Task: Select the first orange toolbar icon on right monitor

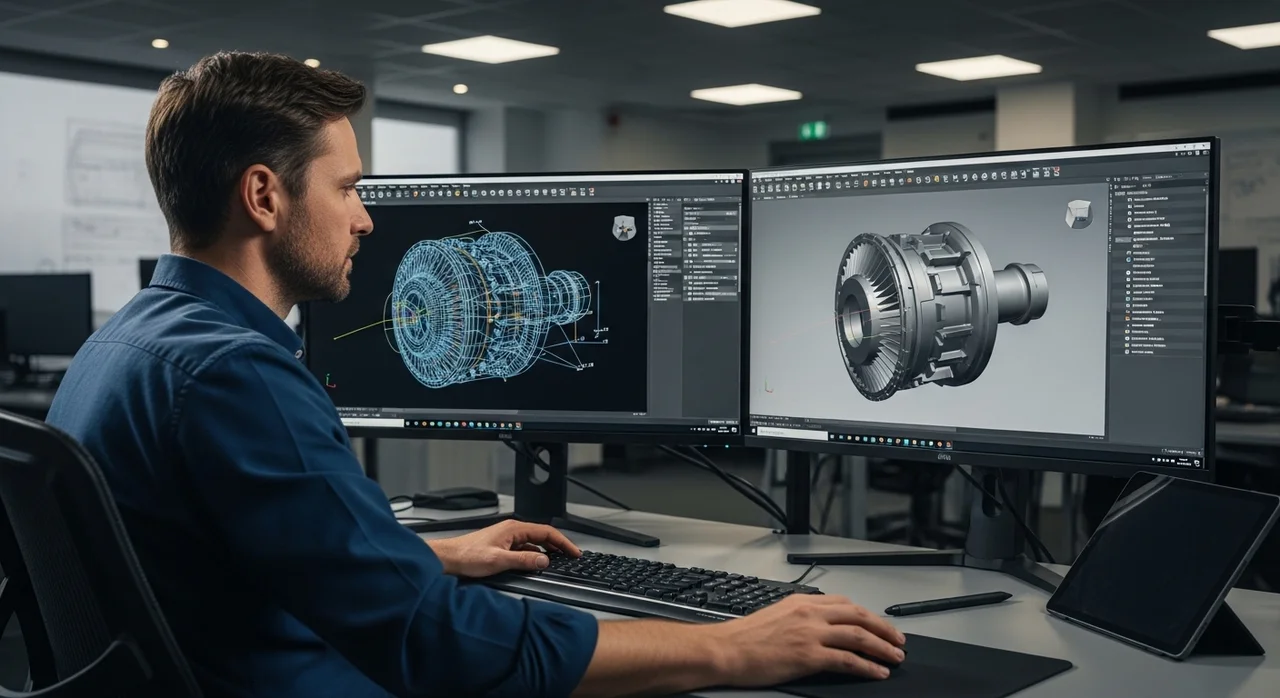Action: 868,184
